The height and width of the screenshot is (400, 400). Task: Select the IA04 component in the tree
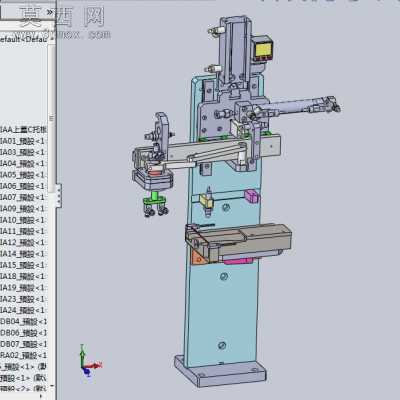pos(23,164)
